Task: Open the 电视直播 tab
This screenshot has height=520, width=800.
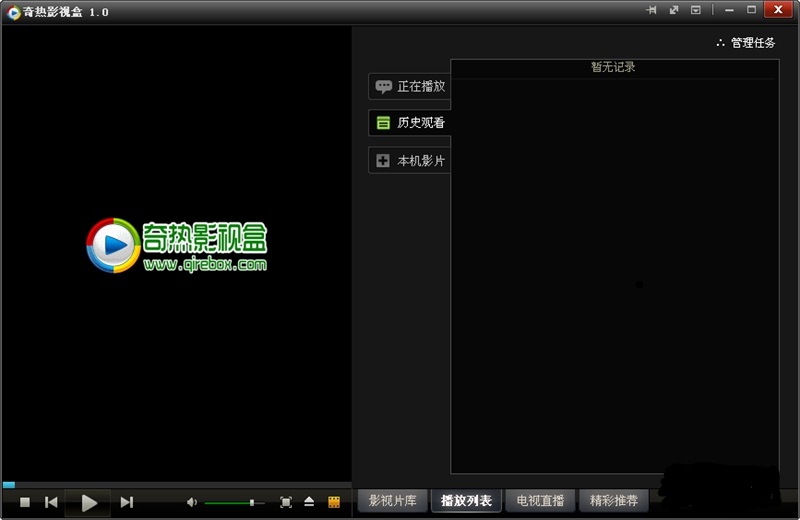Action: 540,500
